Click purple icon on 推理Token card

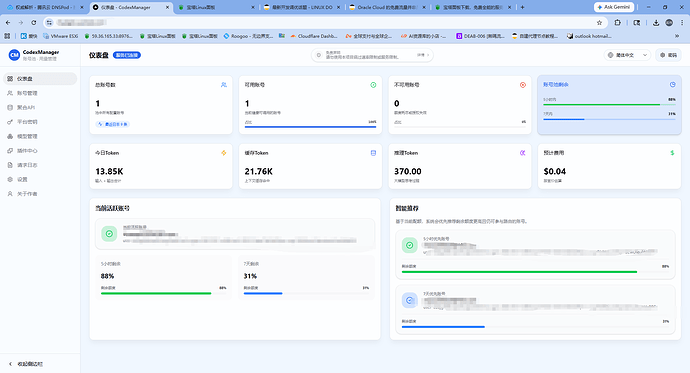pos(523,153)
